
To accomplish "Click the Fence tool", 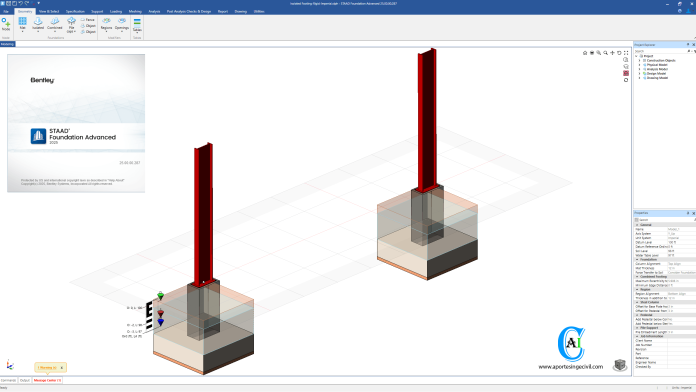I will coord(88,20).
